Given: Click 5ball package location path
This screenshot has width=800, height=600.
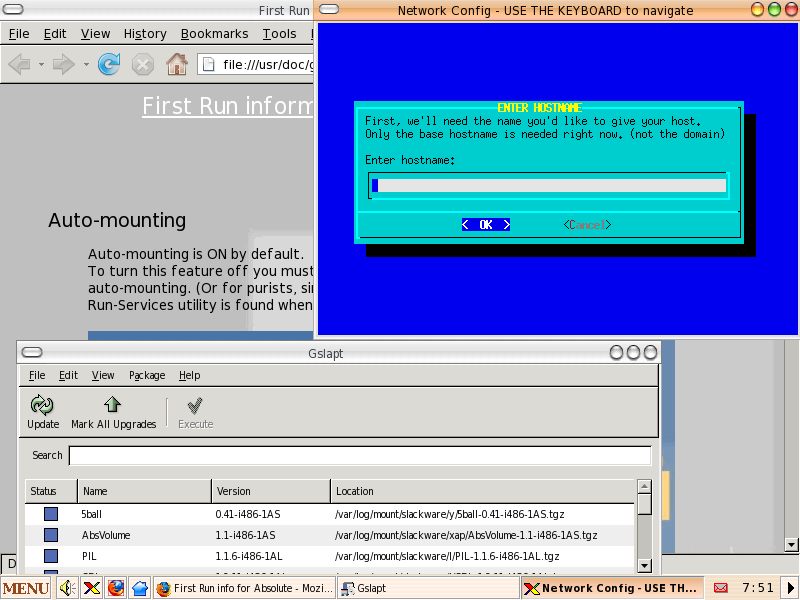Looking at the screenshot, I should pyautogui.click(x=449, y=514).
